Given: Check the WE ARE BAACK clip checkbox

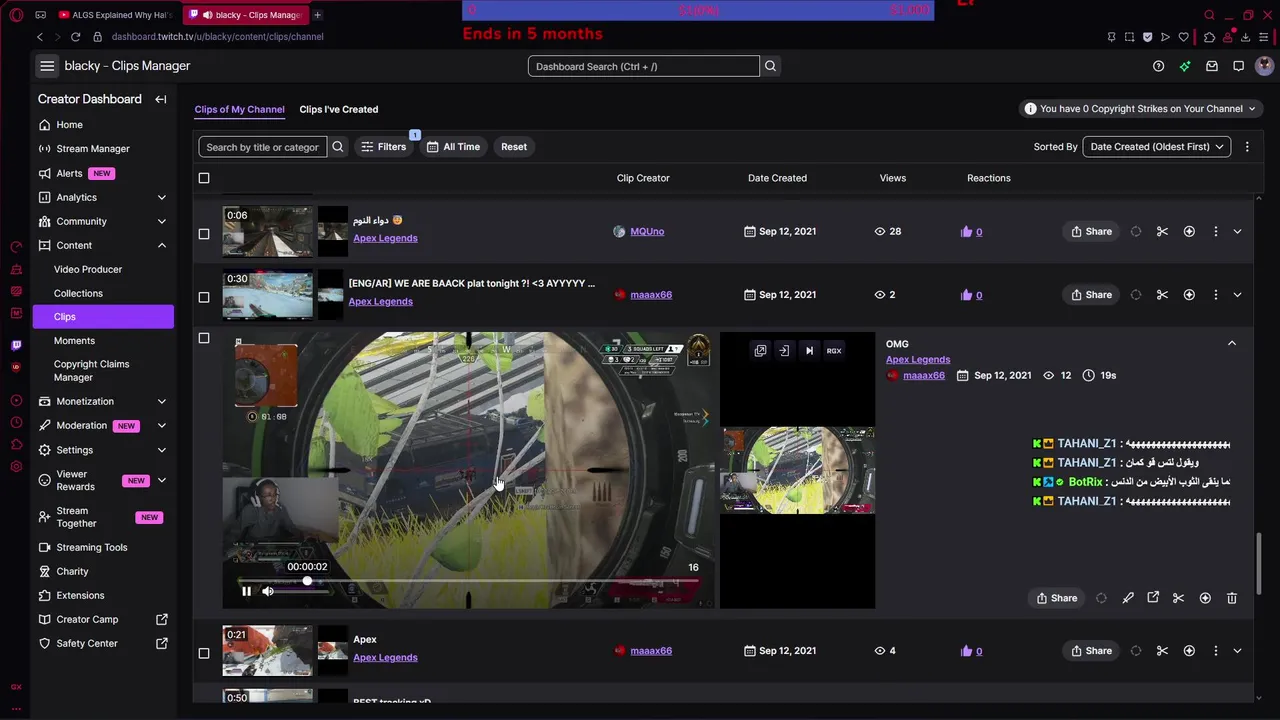Looking at the screenshot, I should point(204,297).
